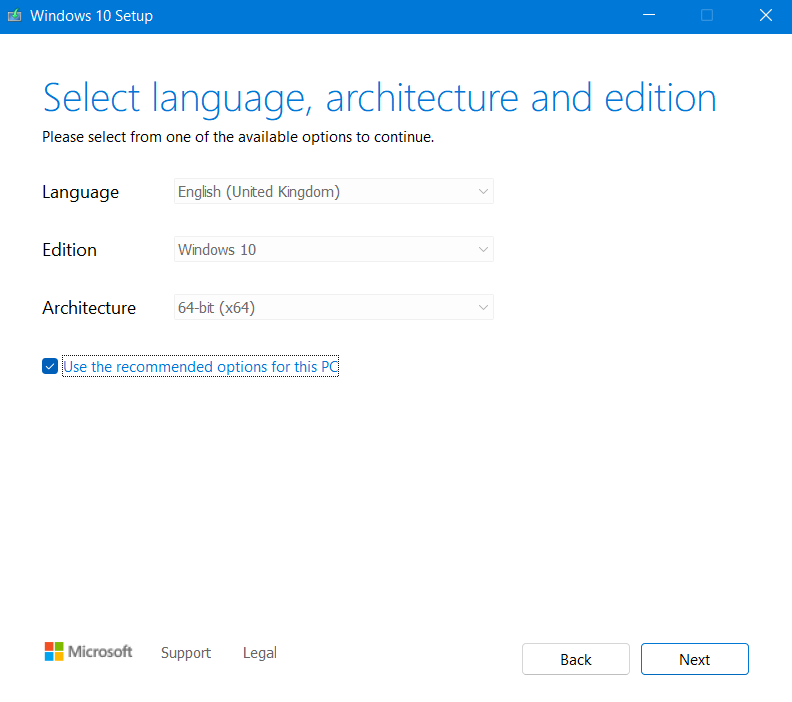Open the Language combo box showing English (United Kingdom)

[x=333, y=192]
